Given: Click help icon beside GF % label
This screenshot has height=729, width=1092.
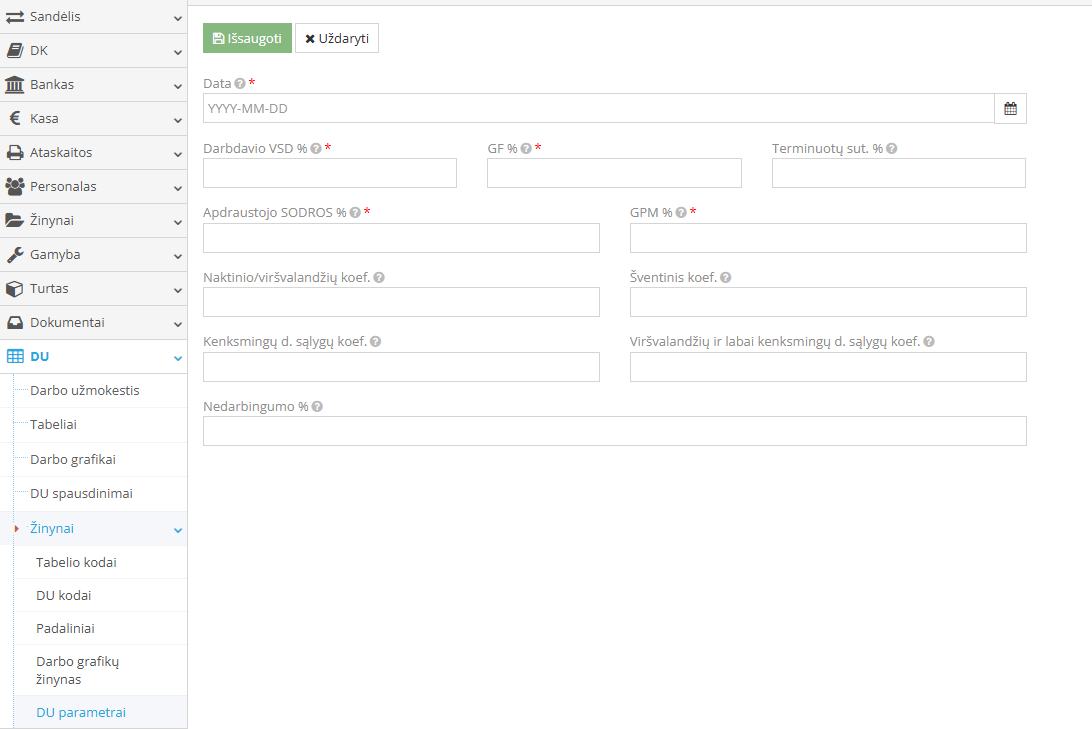Looking at the screenshot, I should click(x=526, y=148).
